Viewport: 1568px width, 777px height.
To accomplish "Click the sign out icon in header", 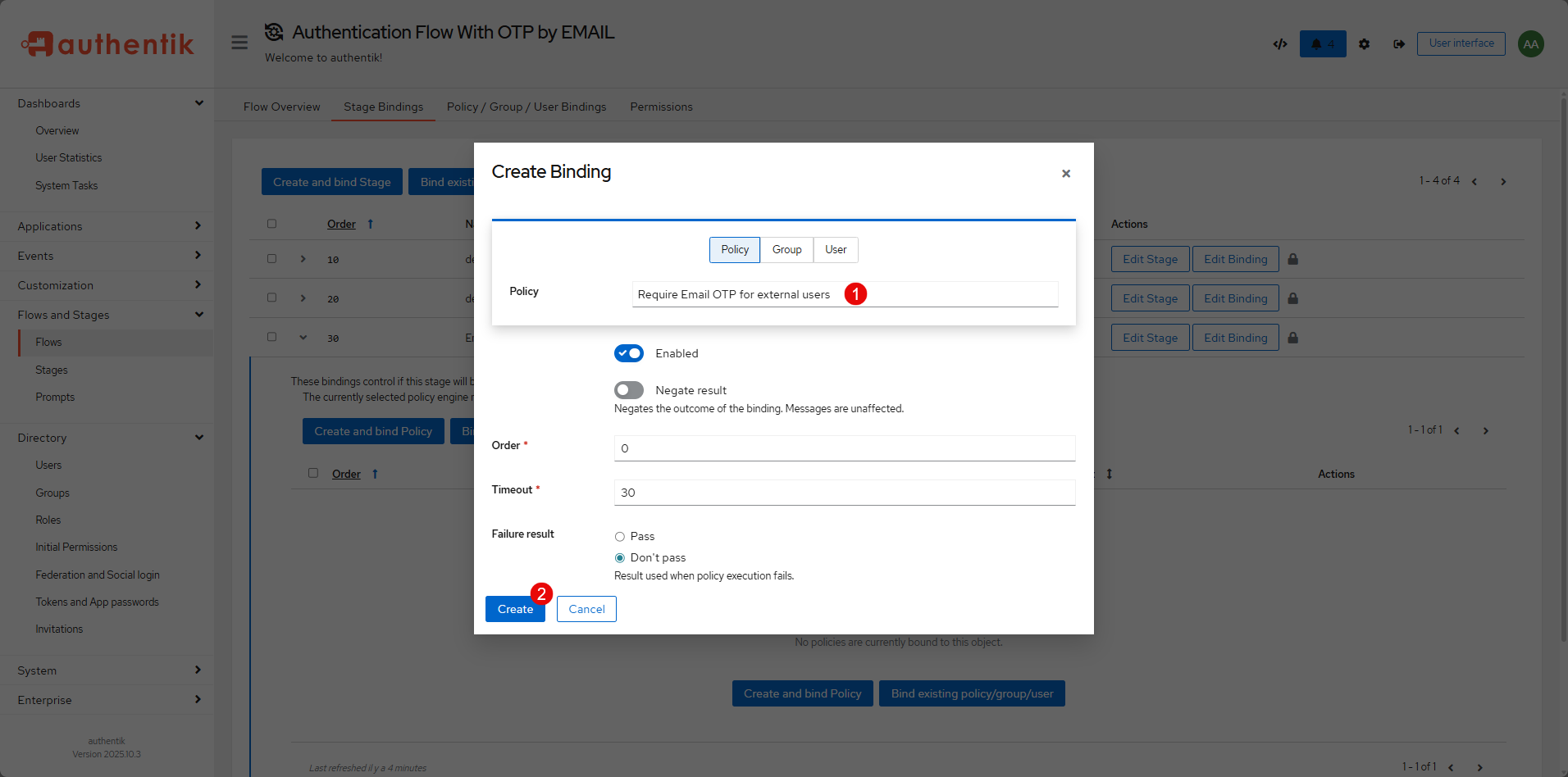I will (x=1398, y=44).
